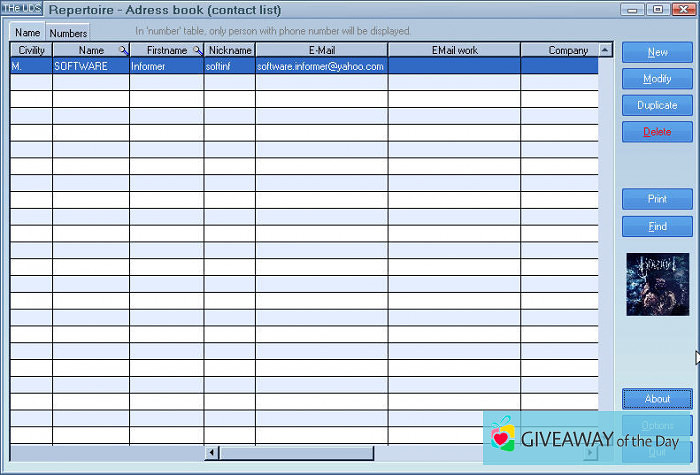Click the red Delete button

click(657, 131)
